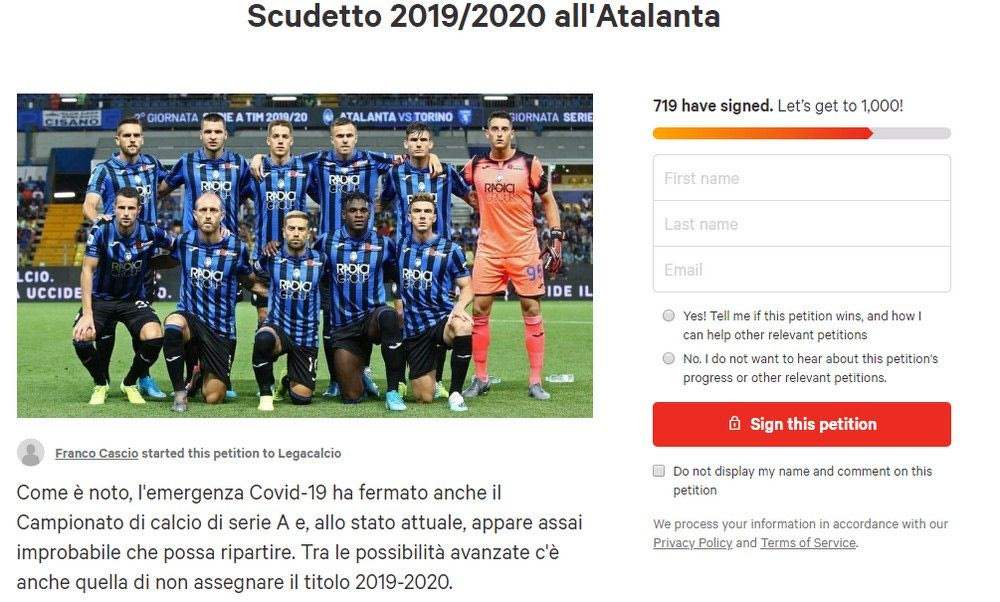1000x602 pixels.
Task: Click the lock icon on the sign button
Action: pos(735,423)
